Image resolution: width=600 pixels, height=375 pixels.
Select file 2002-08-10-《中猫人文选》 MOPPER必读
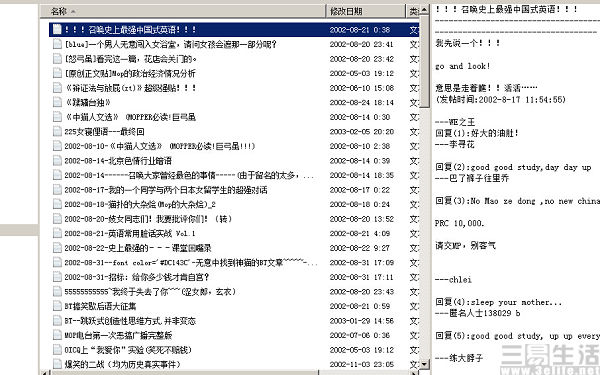coord(160,146)
